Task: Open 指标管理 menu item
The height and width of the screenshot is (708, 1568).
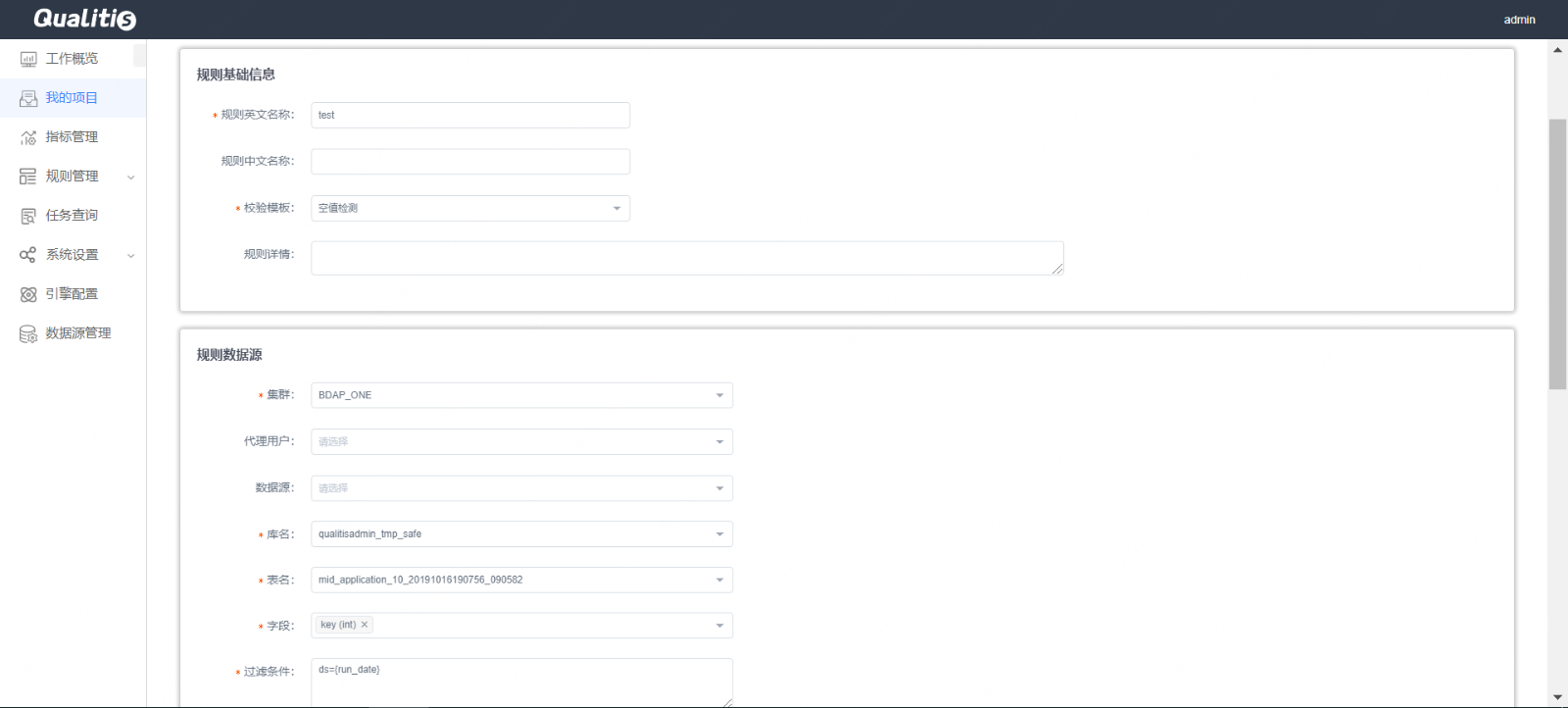Action: (x=73, y=137)
